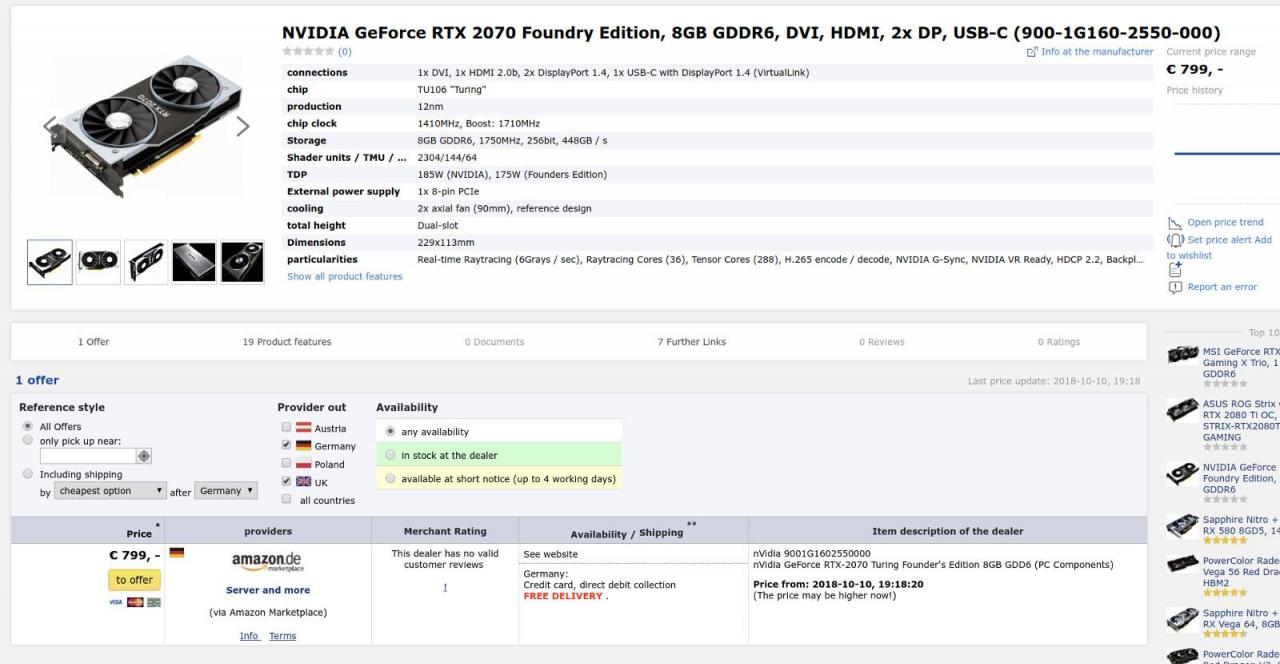Image resolution: width=1280 pixels, height=664 pixels.
Task: Uncheck the Germany provider checkbox
Action: point(287,445)
